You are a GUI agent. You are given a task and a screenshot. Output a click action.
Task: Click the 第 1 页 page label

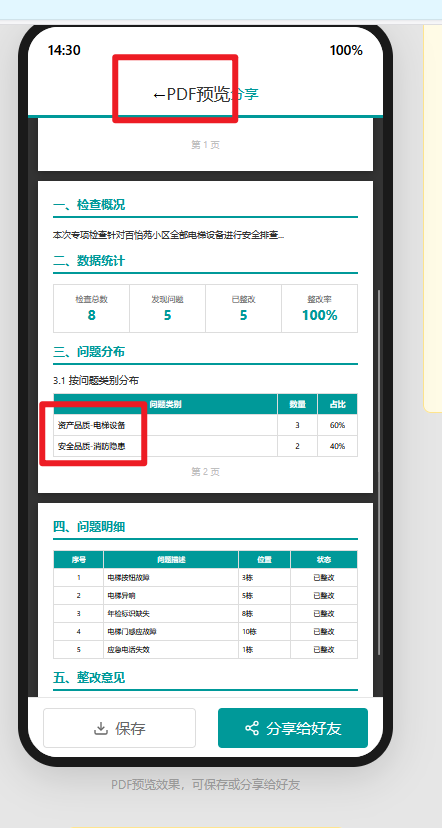[x=205, y=145]
